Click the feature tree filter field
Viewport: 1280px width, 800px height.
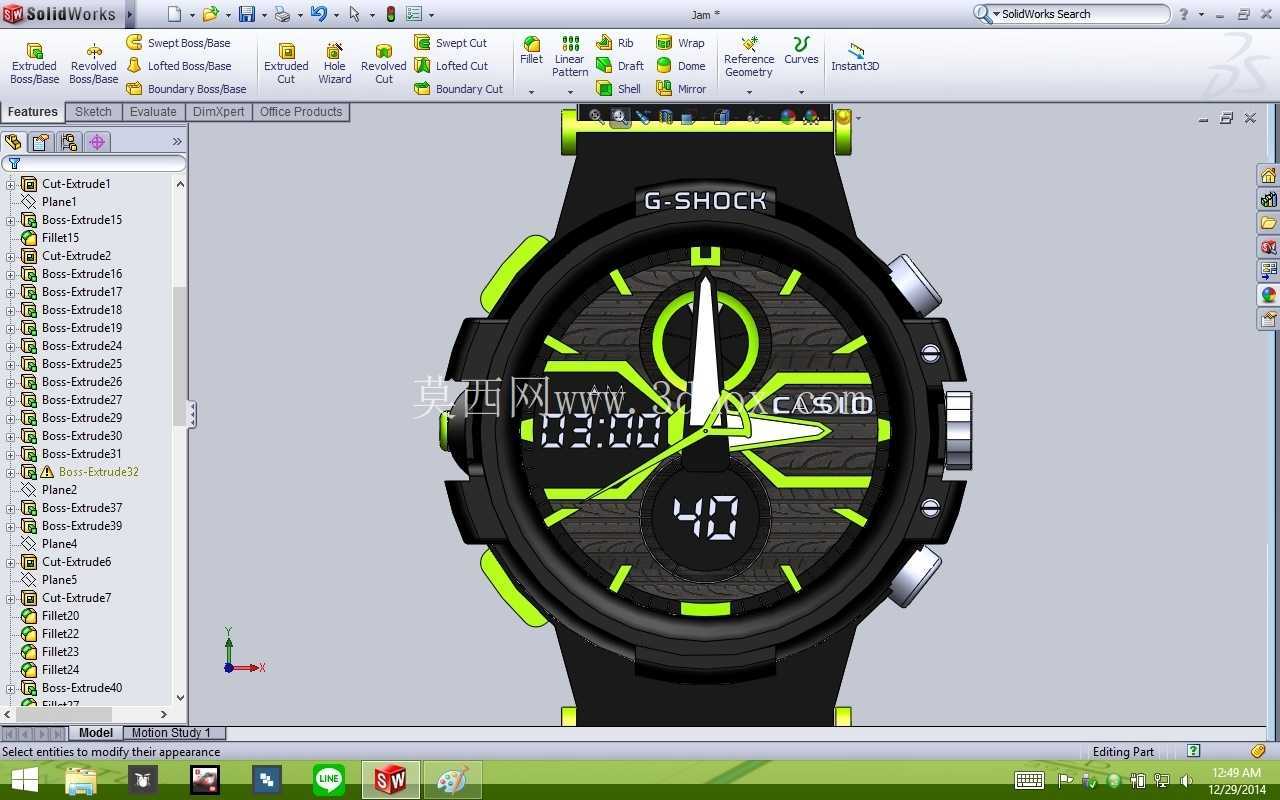click(x=94, y=163)
